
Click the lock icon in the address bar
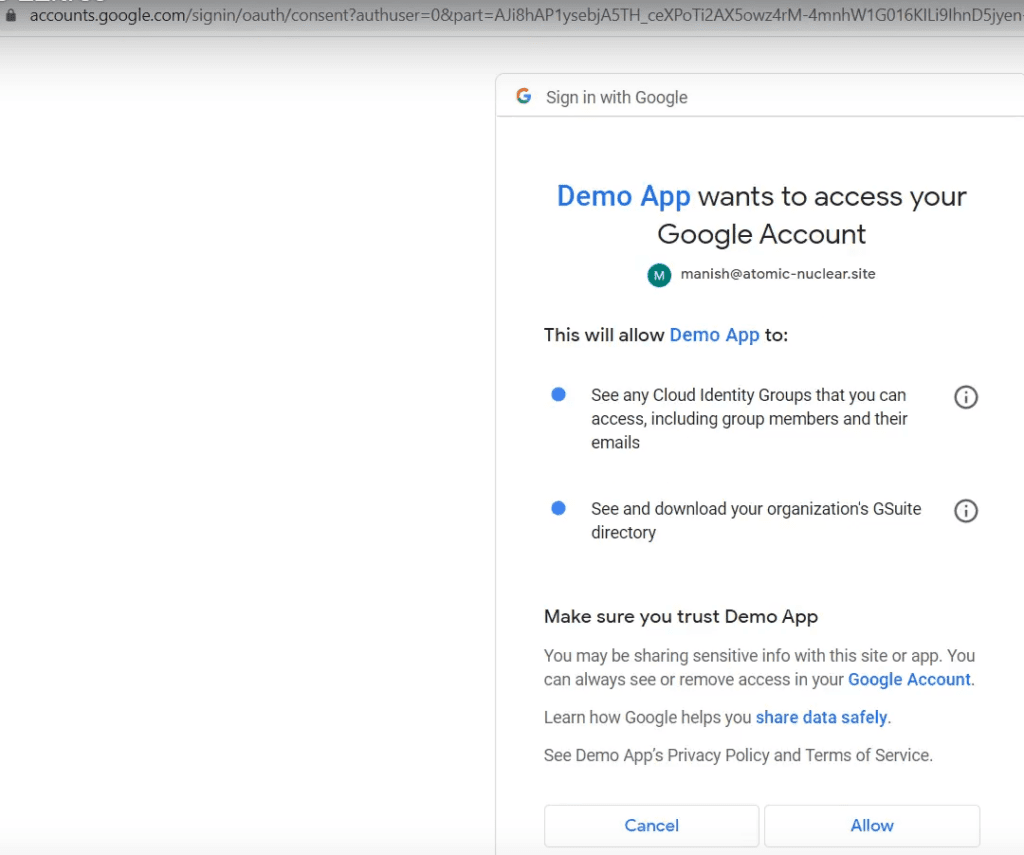pos(10,15)
